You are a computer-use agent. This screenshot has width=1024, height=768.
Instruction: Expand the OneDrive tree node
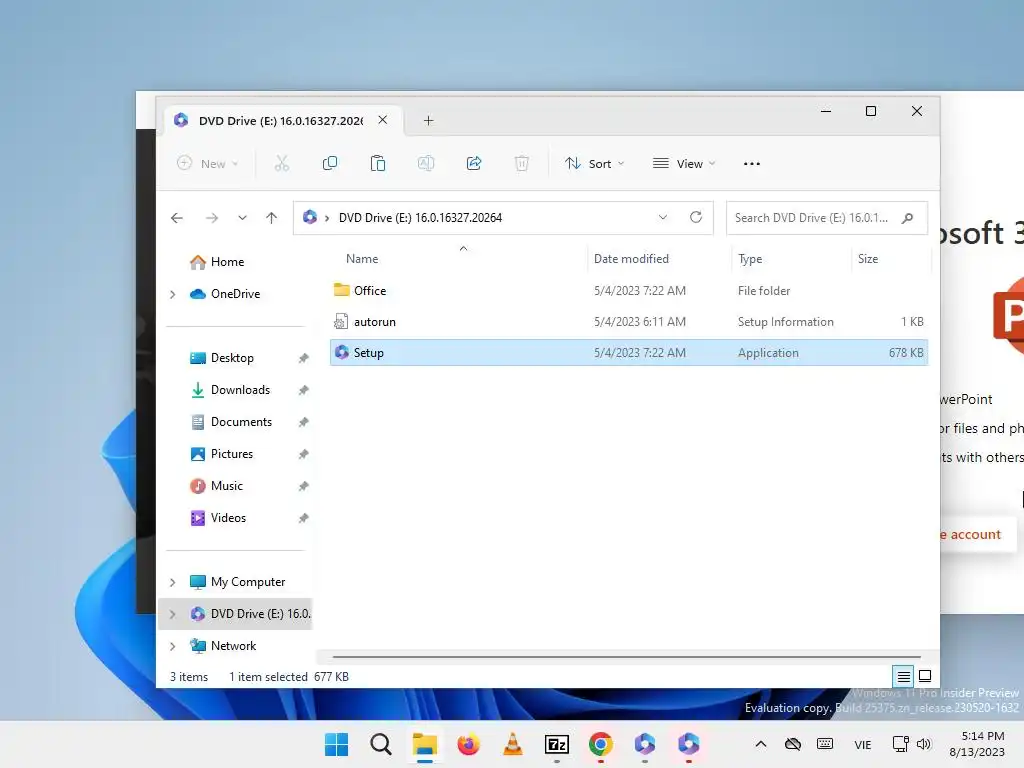(x=172, y=295)
